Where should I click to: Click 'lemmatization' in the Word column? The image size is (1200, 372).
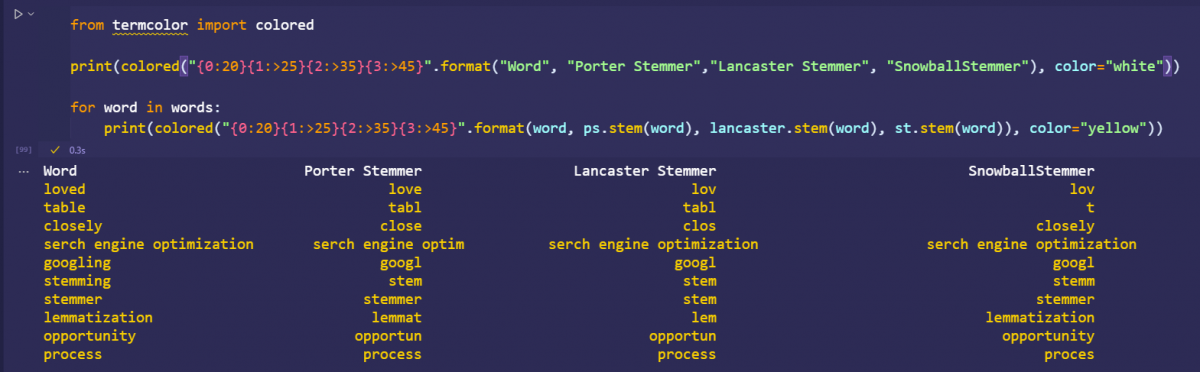tap(98, 317)
